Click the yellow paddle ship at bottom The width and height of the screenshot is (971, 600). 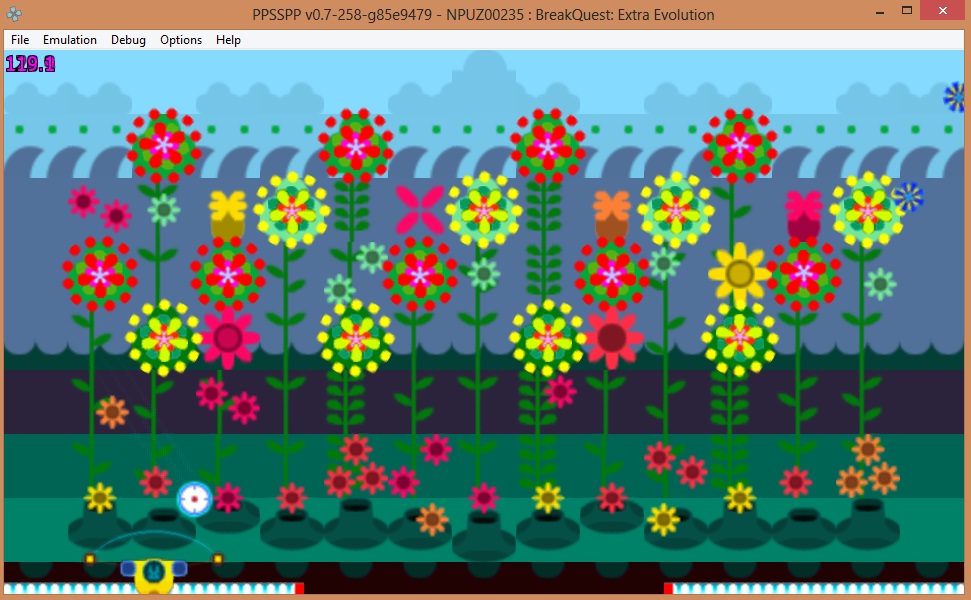click(153, 573)
